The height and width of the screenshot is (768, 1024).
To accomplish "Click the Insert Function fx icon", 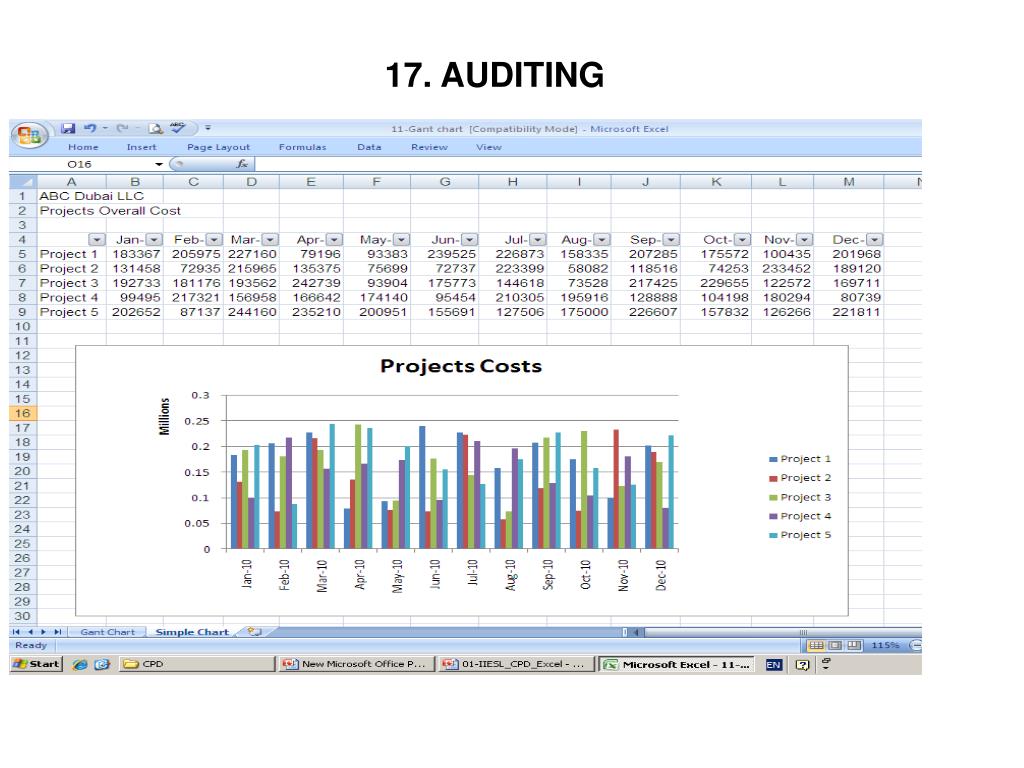I will point(241,163).
